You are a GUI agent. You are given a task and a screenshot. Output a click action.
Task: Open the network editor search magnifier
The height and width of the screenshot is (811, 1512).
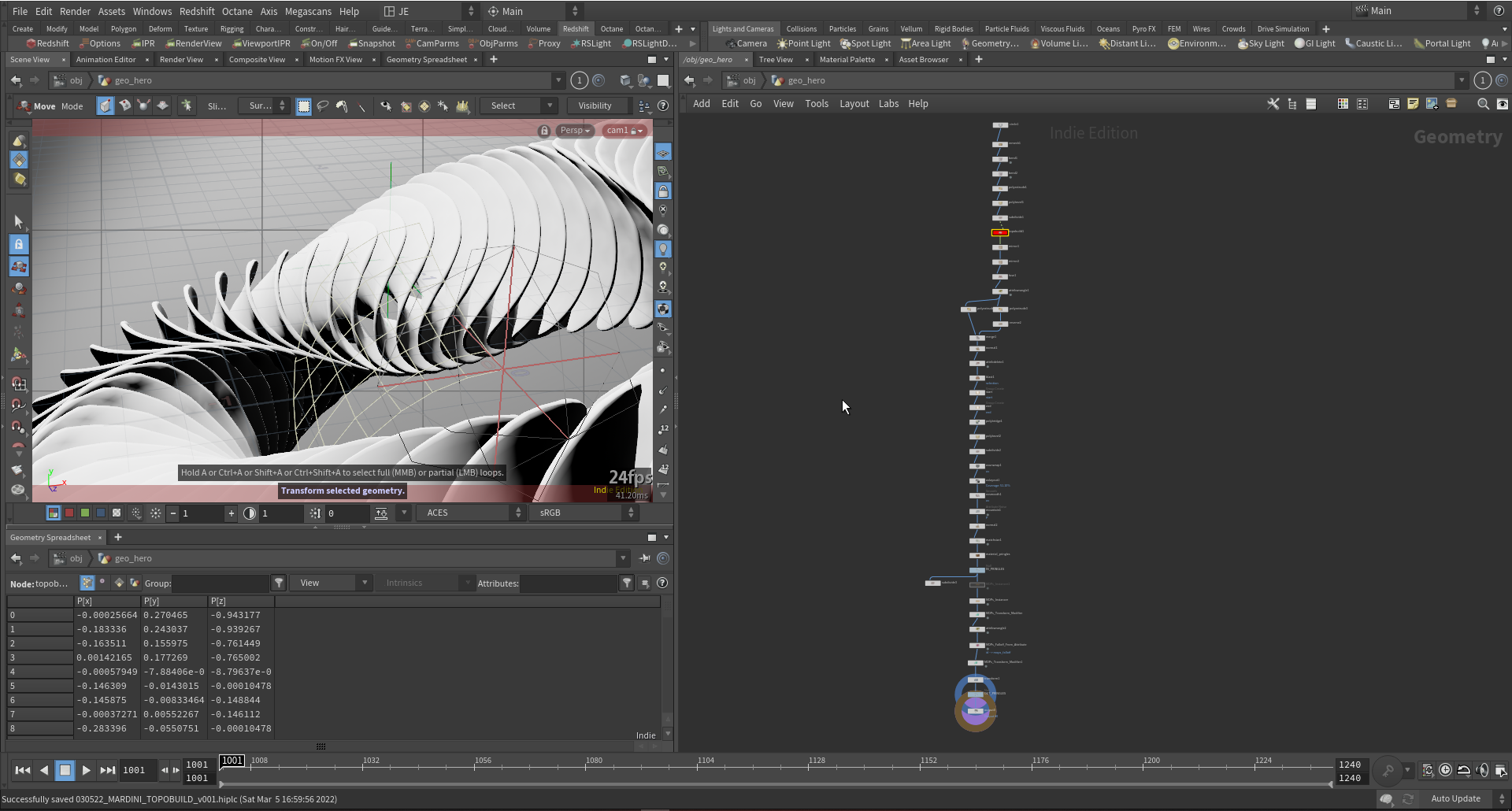[x=1483, y=104]
